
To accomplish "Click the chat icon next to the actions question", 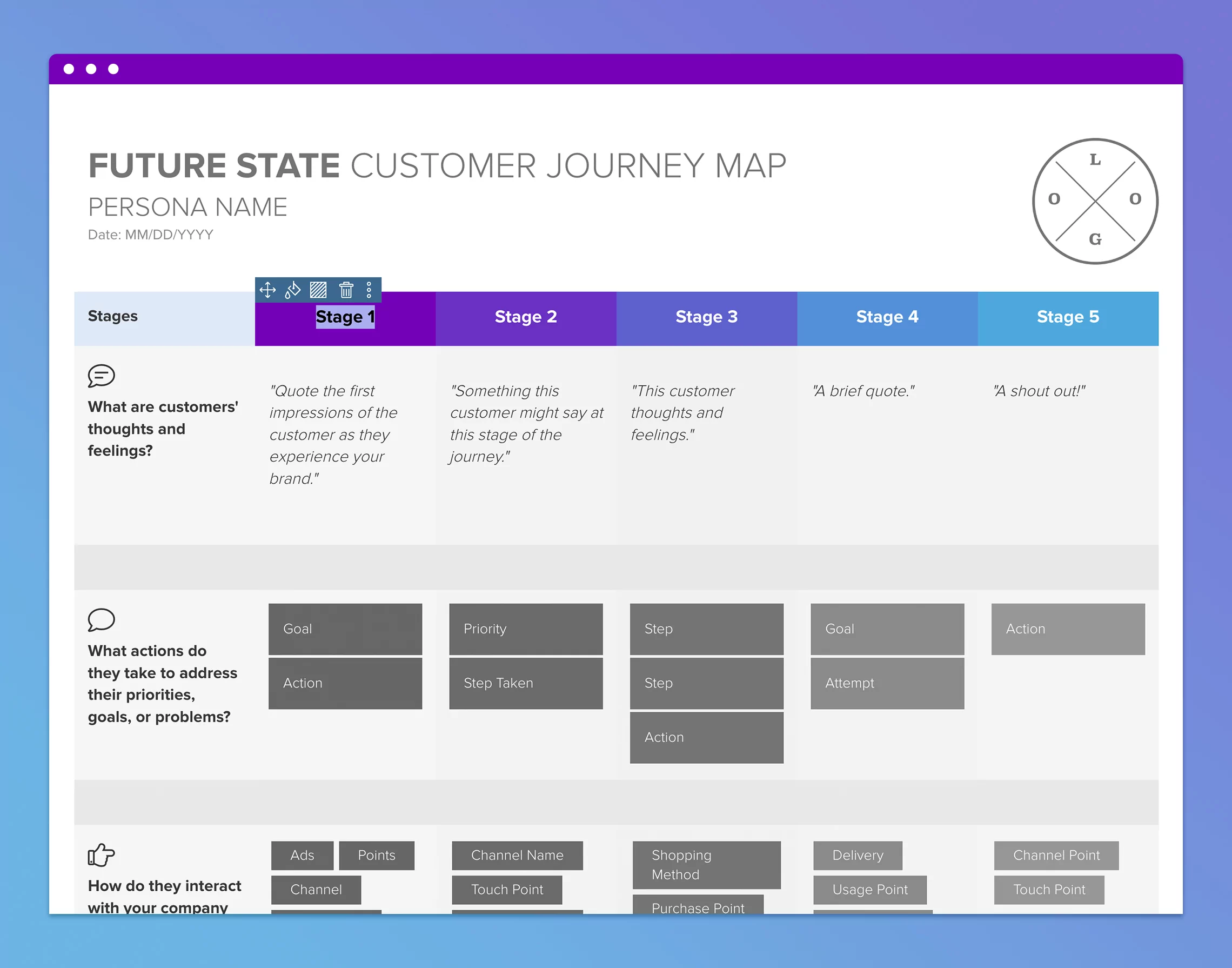I will tap(102, 620).
